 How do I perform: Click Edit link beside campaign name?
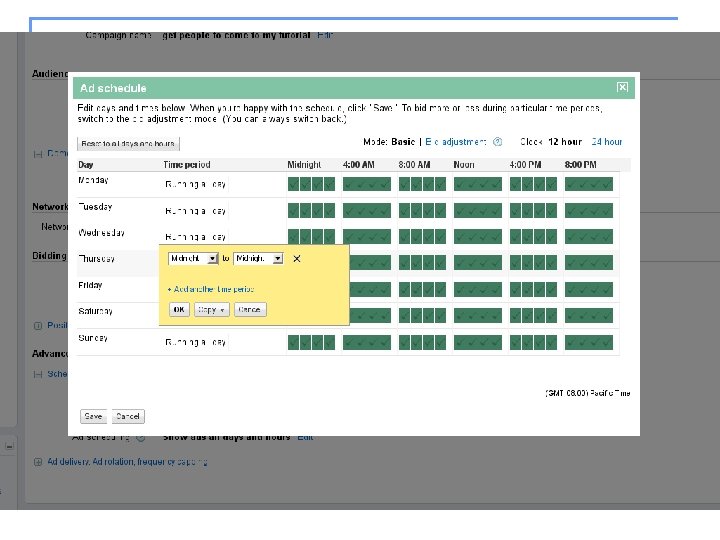click(x=324, y=35)
